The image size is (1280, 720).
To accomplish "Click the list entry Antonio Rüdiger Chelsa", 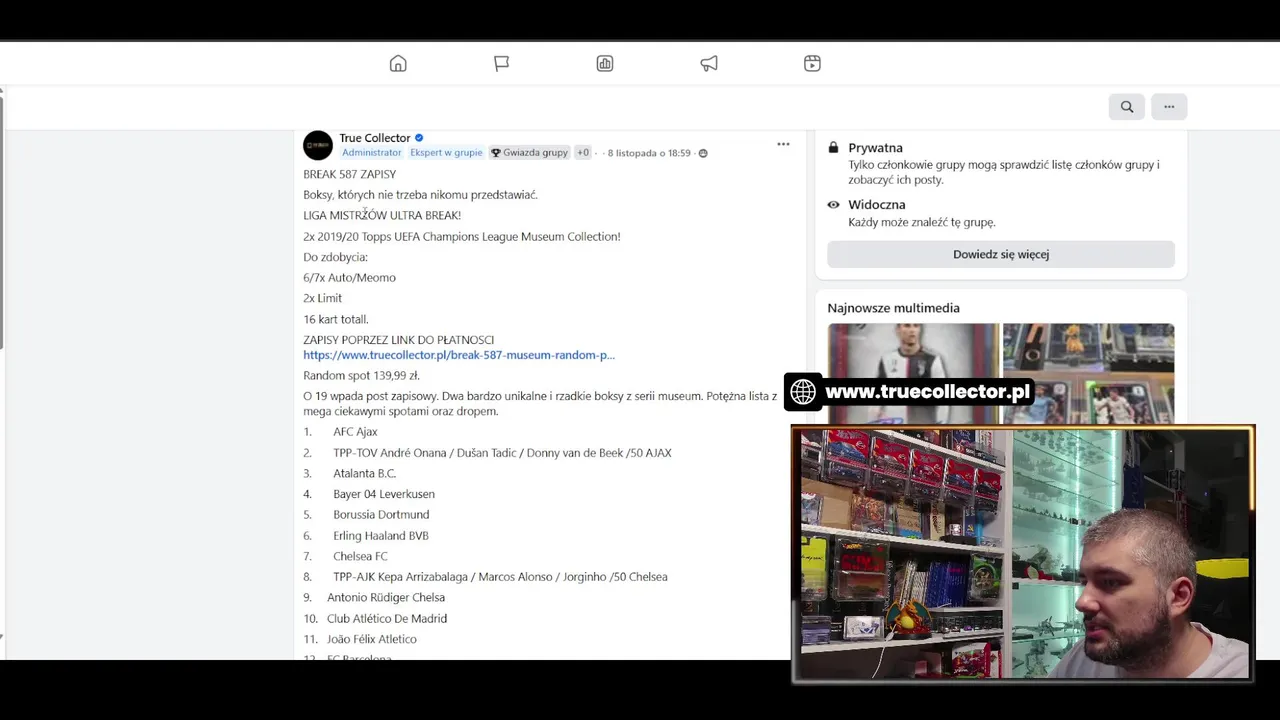I will pyautogui.click(x=386, y=598).
